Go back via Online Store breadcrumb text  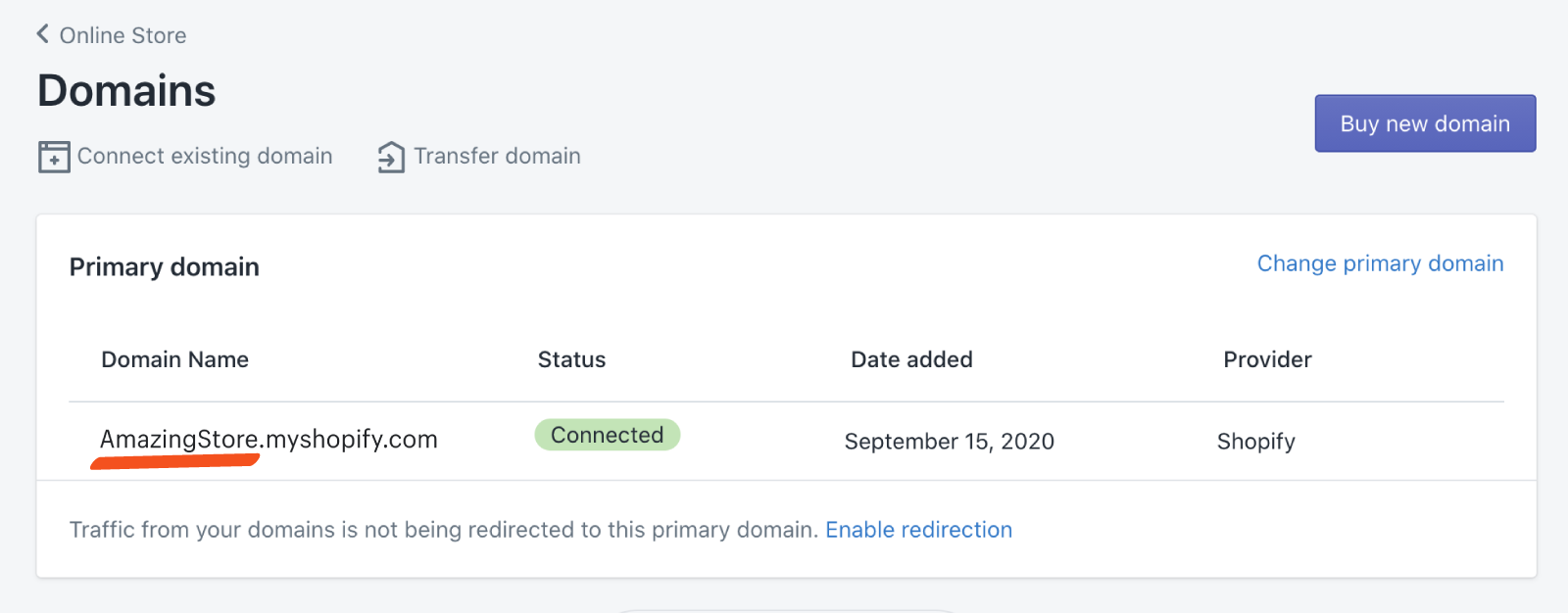point(122,35)
